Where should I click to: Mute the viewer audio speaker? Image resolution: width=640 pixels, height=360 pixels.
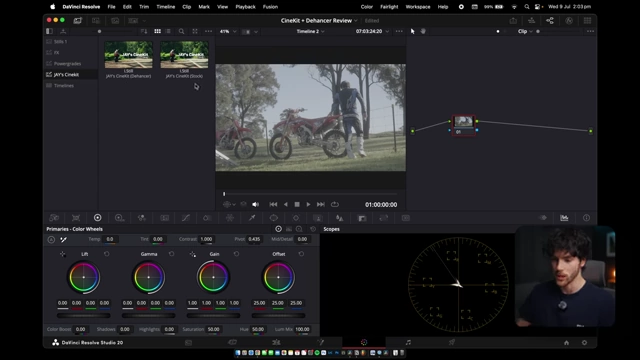tap(256, 204)
